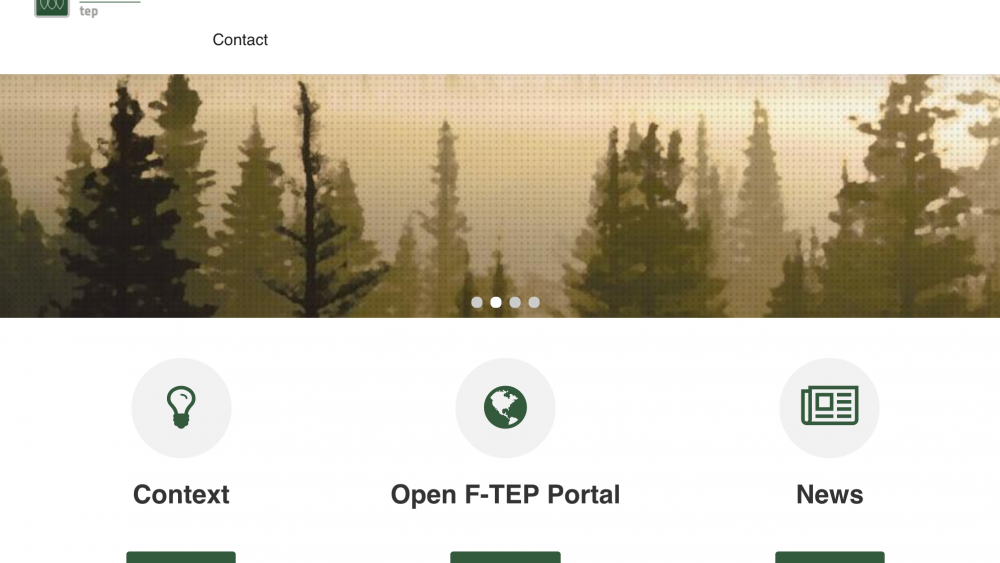Click the misty forest banner image

coord(500,196)
